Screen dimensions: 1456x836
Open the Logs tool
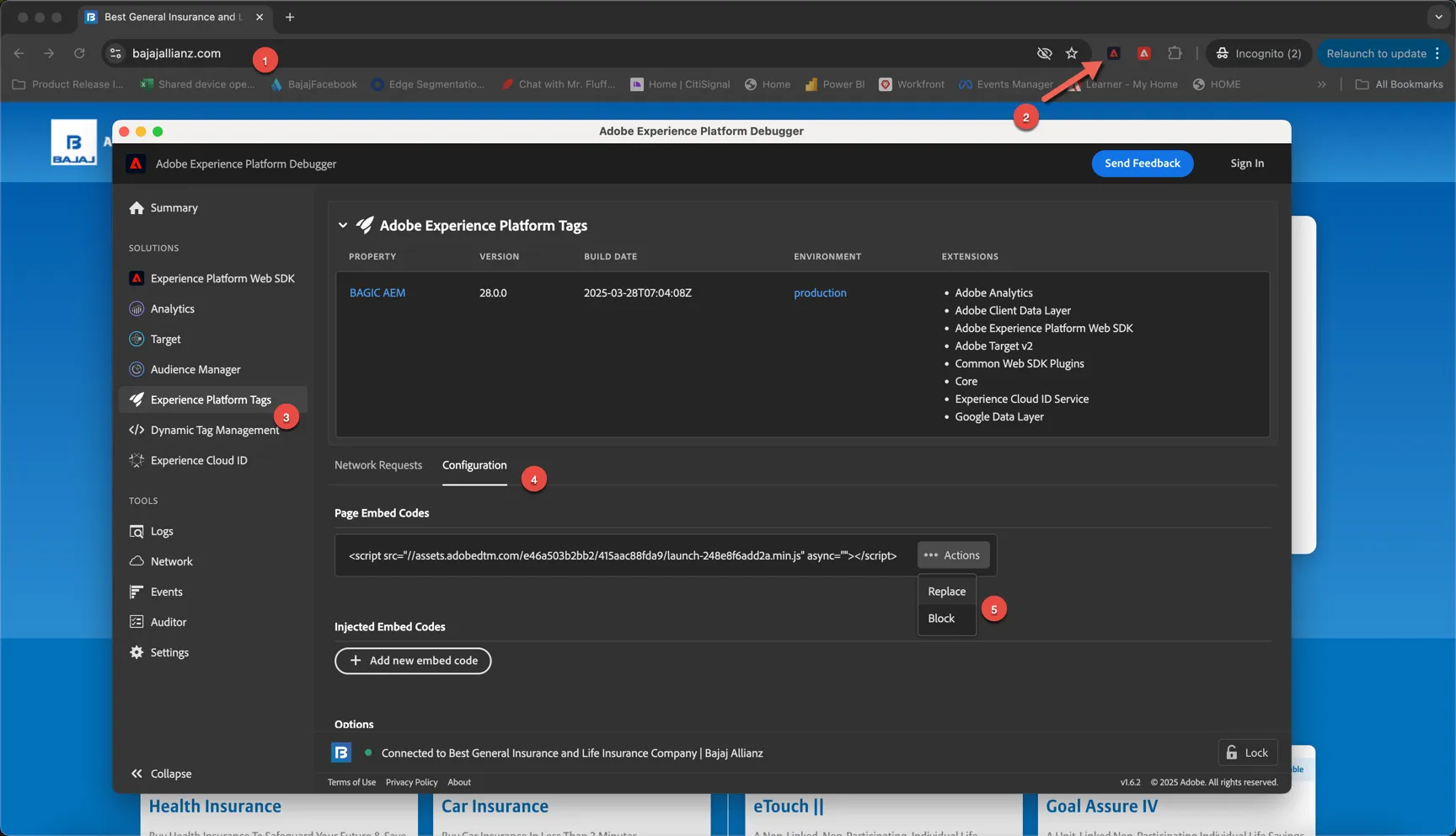(152, 532)
